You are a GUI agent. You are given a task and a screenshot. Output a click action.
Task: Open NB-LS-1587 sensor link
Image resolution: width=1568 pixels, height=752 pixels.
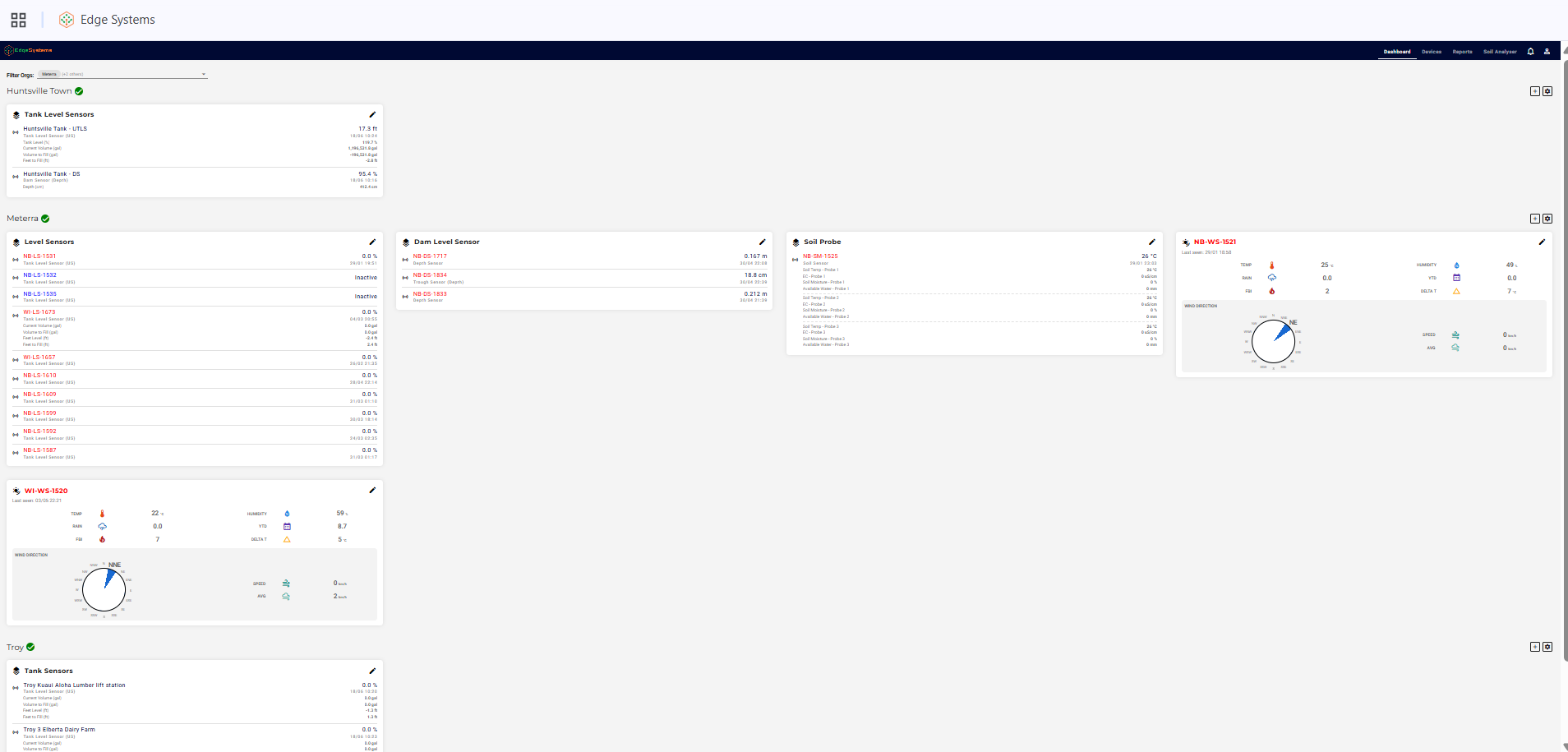click(x=39, y=450)
